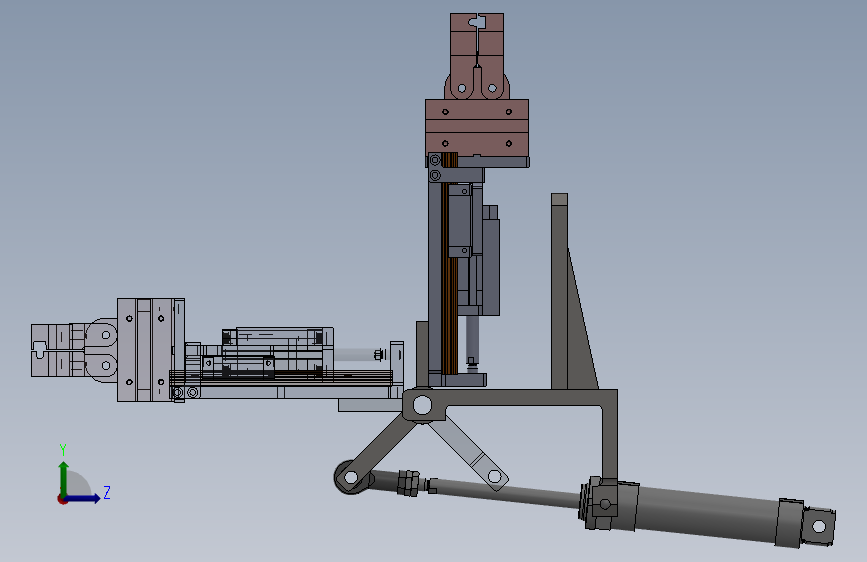Select the red-brown gripper body with four holes

[477, 127]
